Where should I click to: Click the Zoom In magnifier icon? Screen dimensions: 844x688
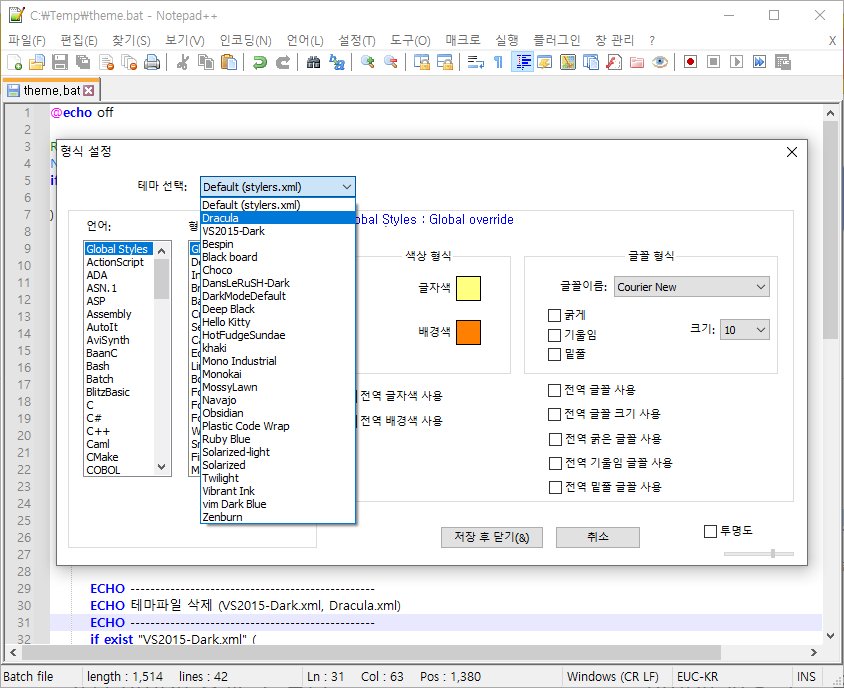[x=368, y=62]
